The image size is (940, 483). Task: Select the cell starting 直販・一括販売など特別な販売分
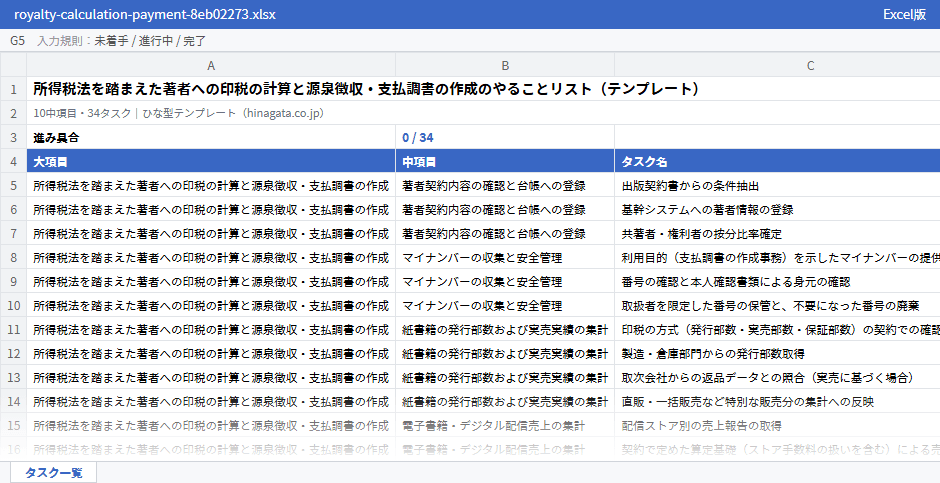coord(777,402)
